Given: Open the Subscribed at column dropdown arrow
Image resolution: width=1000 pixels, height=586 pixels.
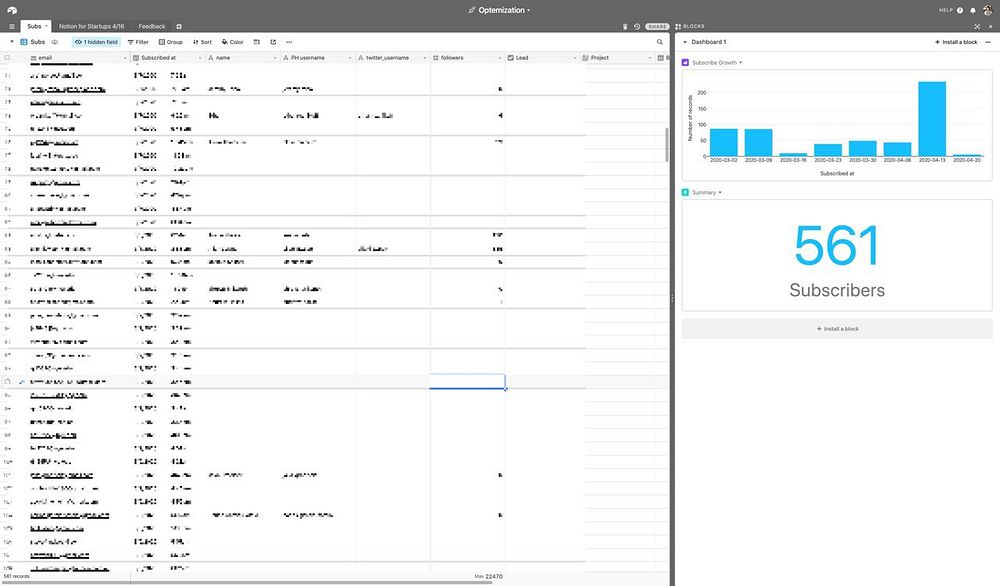Looking at the screenshot, I should [200, 58].
